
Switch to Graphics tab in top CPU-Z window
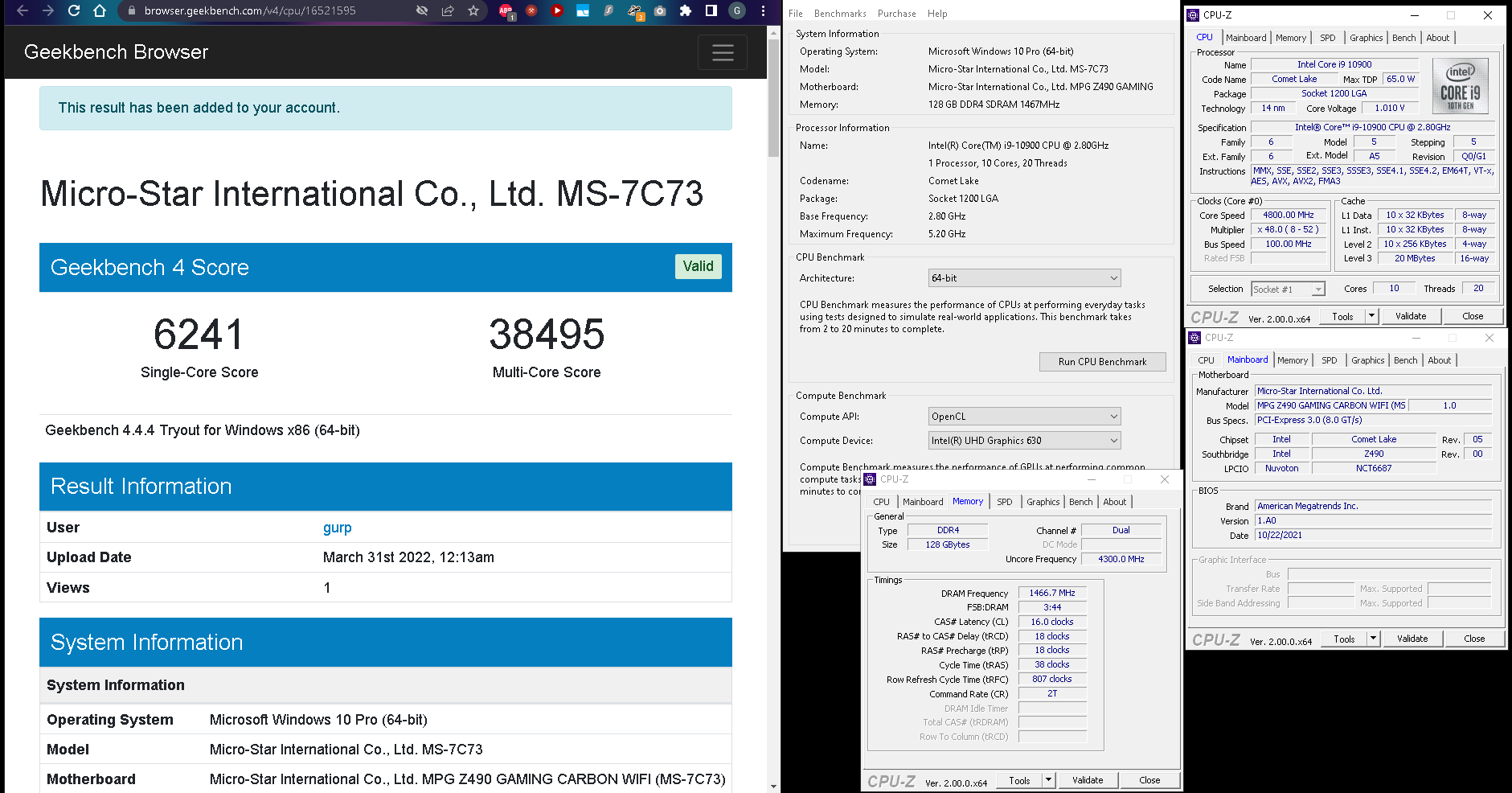pos(1367,38)
